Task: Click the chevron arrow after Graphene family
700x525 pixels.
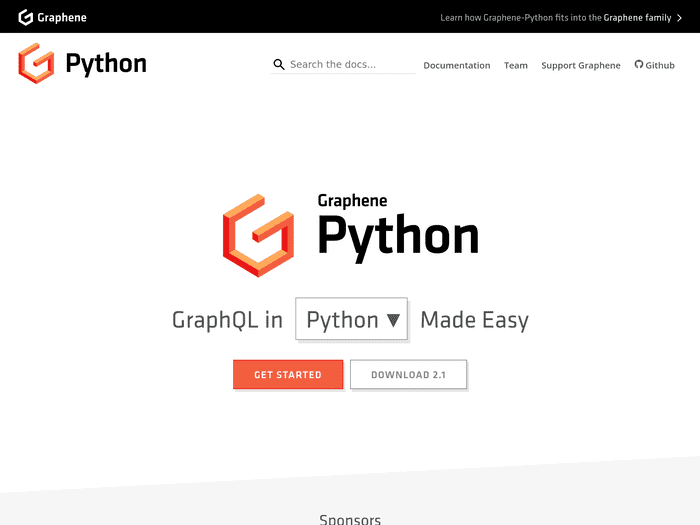Action: click(679, 18)
